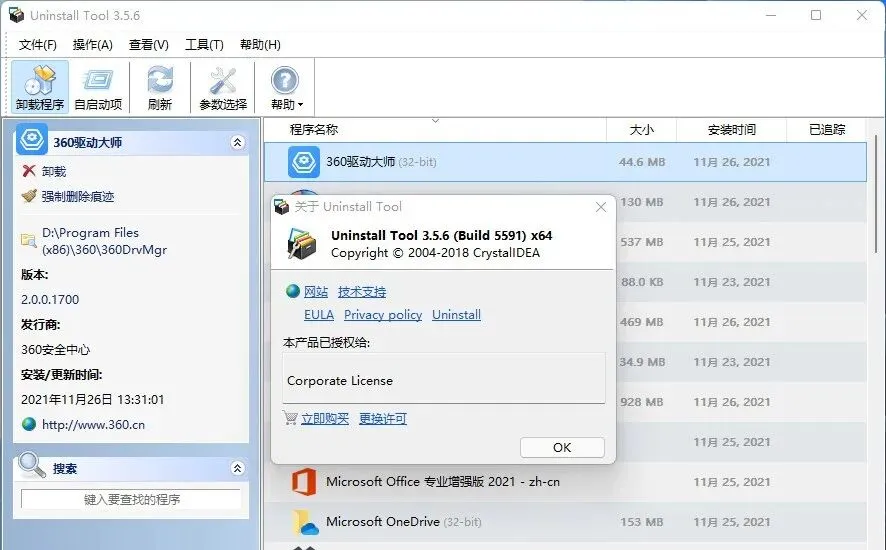Sort by 安装时间 column header
This screenshot has width=886, height=550.
click(x=731, y=129)
